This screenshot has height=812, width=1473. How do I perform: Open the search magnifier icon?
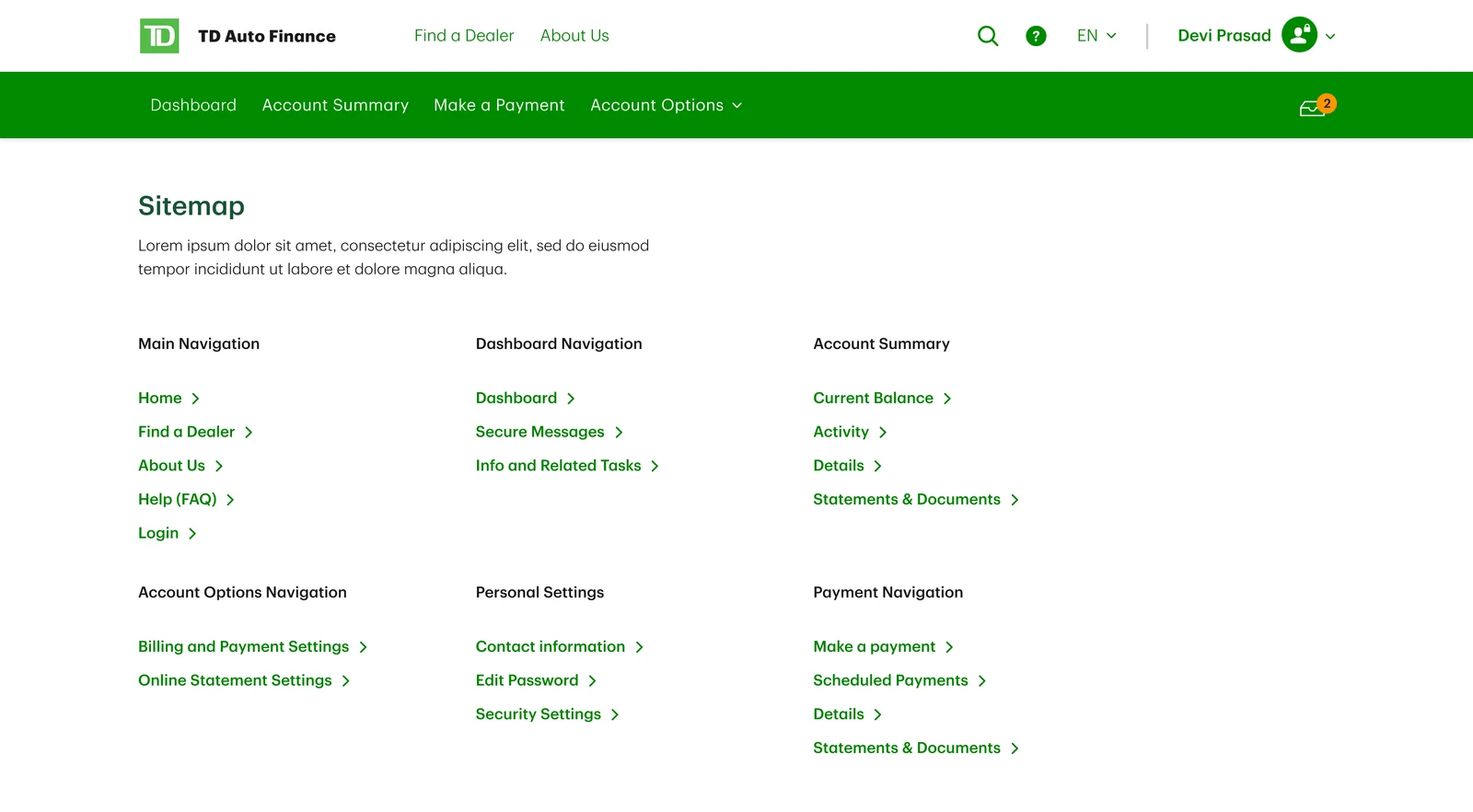(988, 36)
